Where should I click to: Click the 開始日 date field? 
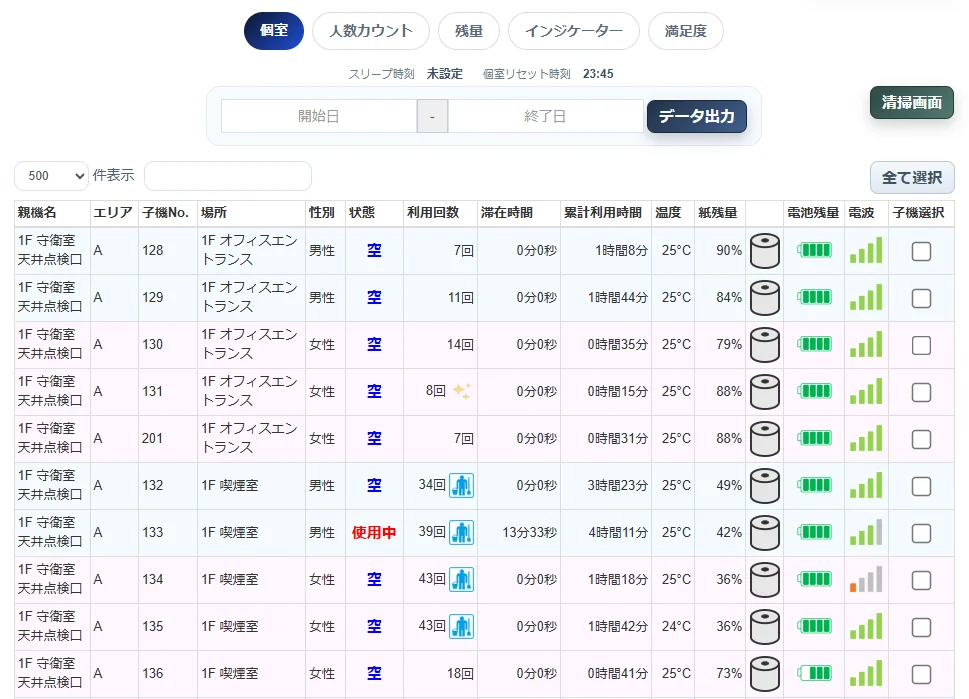(x=319, y=116)
